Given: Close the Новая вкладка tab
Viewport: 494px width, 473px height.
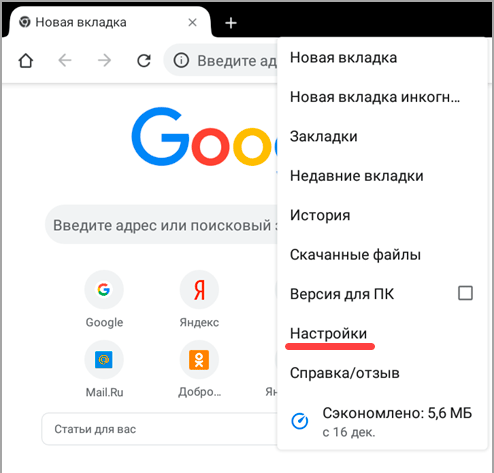Looking at the screenshot, I should point(192,22).
